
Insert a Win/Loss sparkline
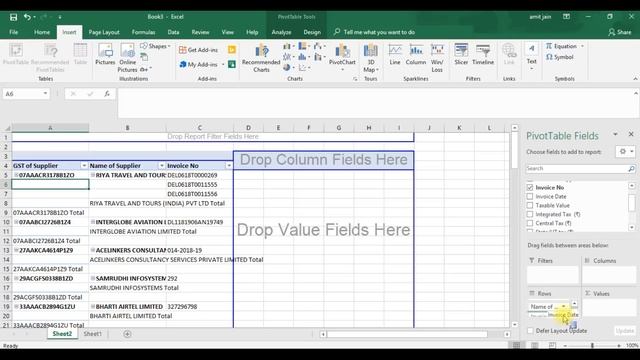click(437, 58)
